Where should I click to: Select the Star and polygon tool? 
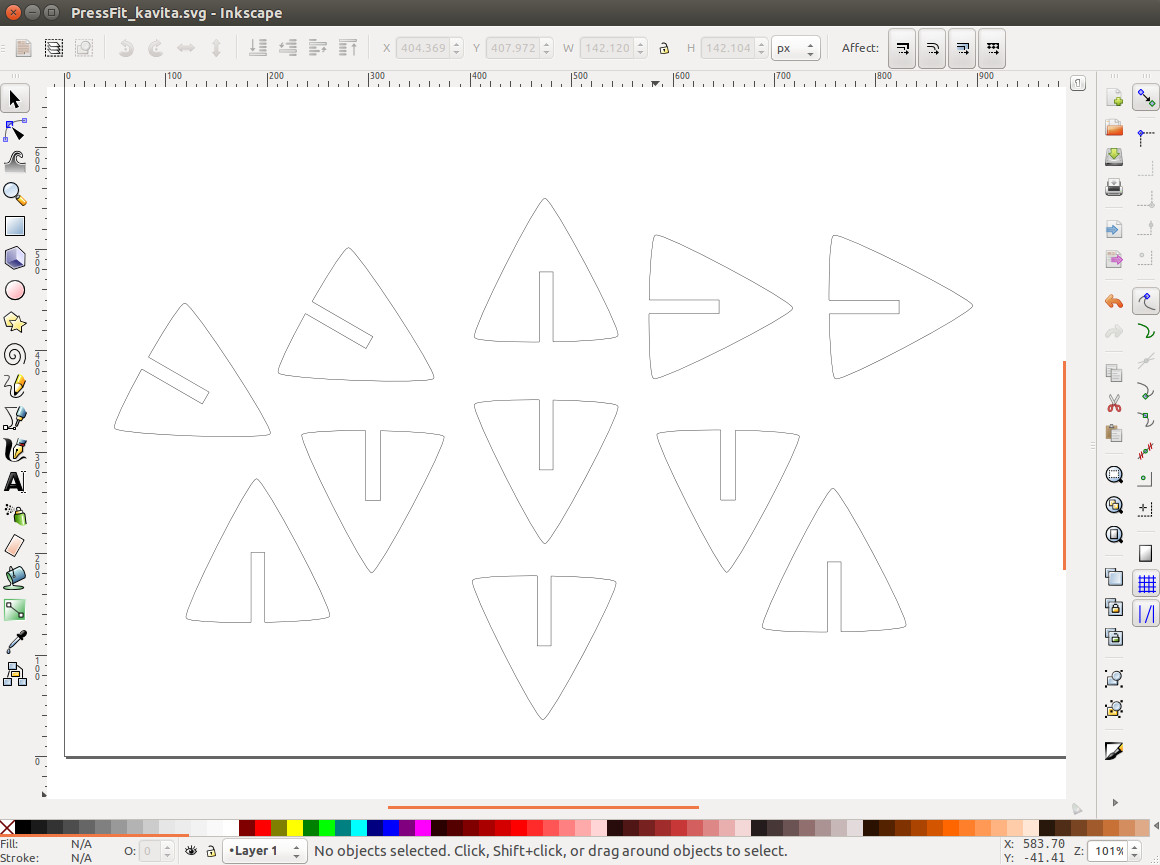coord(15,322)
